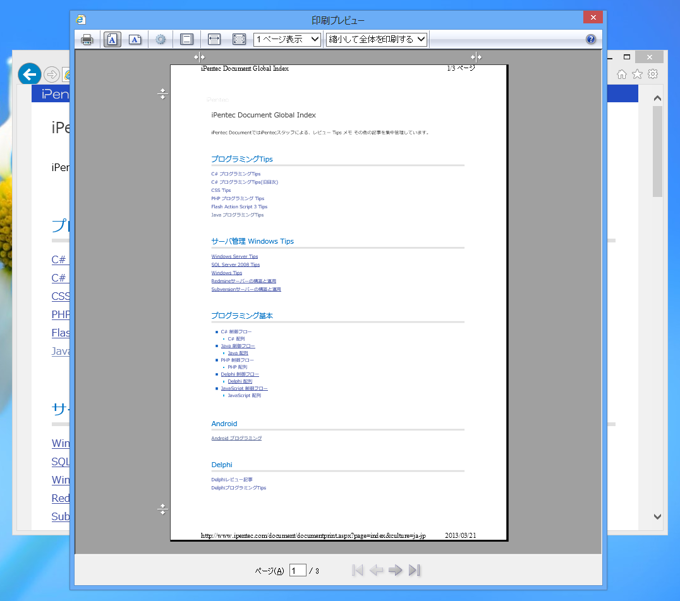
Task: Click the Android heading in the preview page
Action: (x=224, y=424)
